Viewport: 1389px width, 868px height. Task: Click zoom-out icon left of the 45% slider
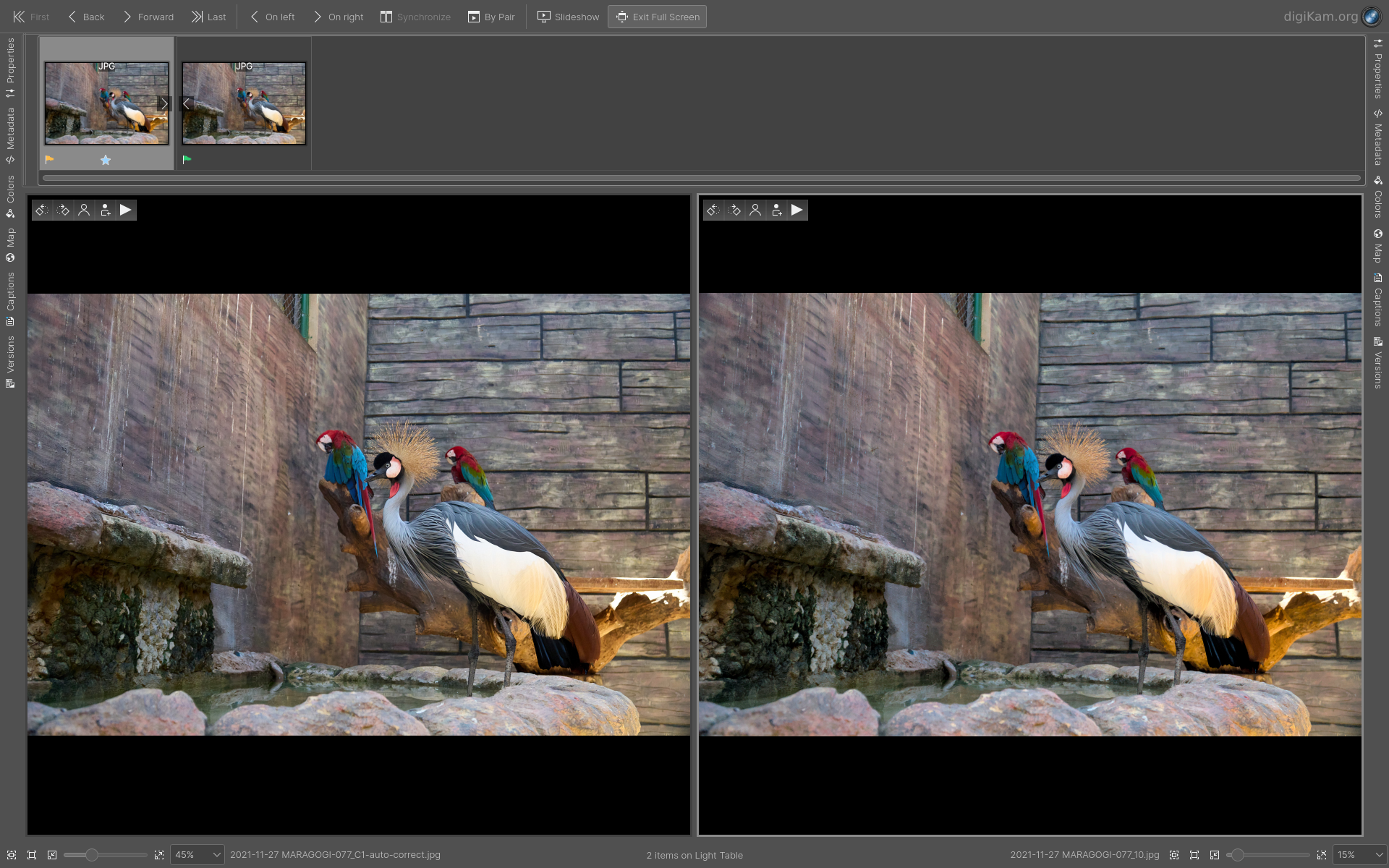[52, 855]
